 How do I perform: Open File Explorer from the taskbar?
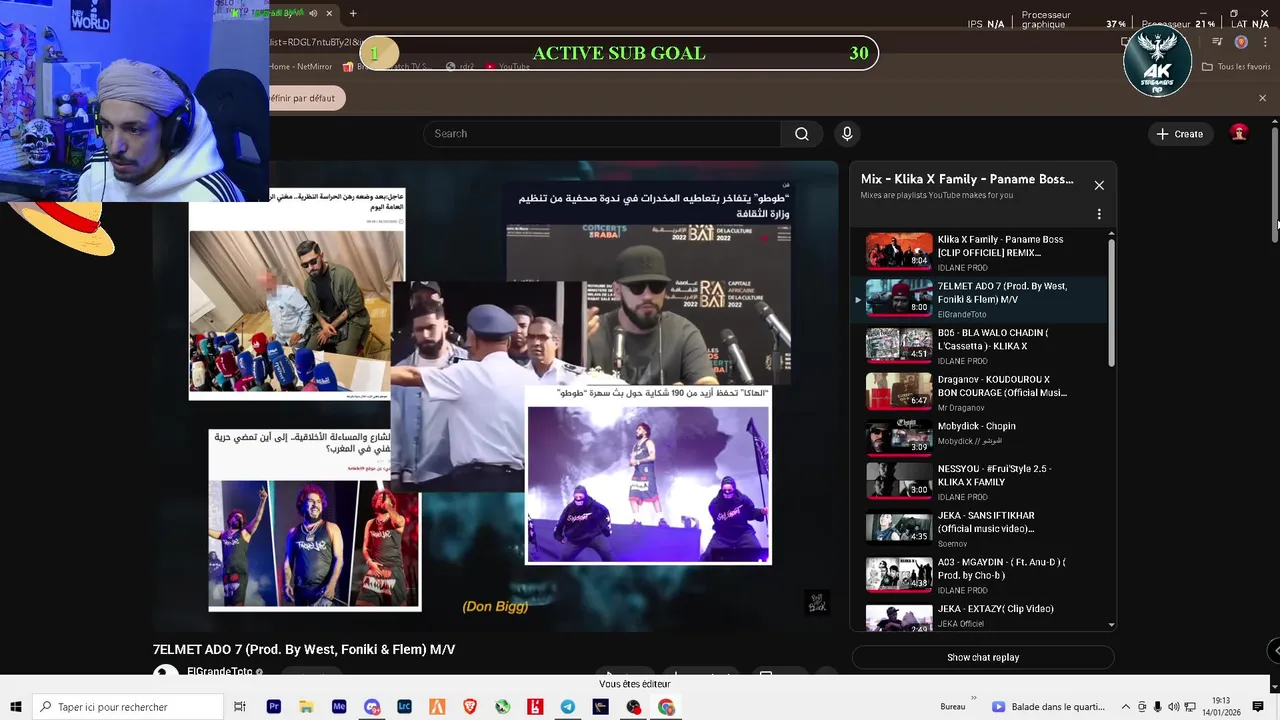[306, 707]
